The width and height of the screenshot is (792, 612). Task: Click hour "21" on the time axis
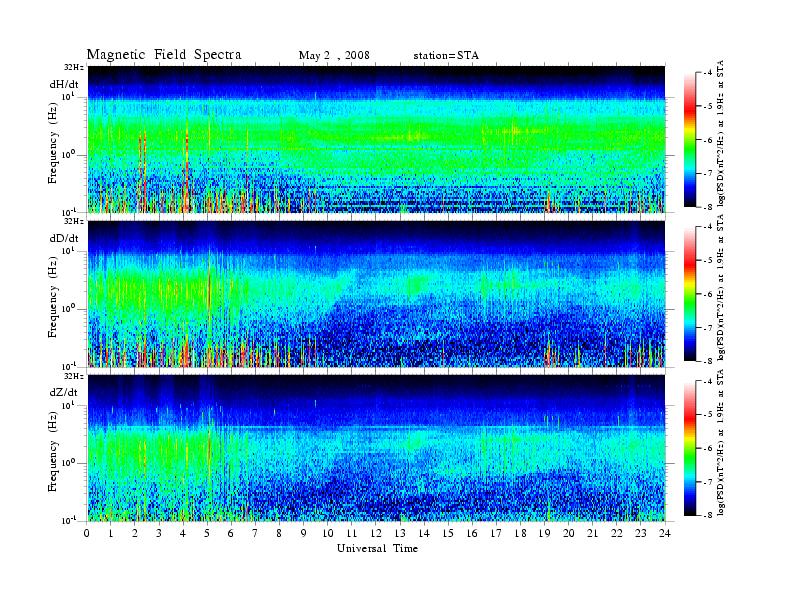point(592,534)
